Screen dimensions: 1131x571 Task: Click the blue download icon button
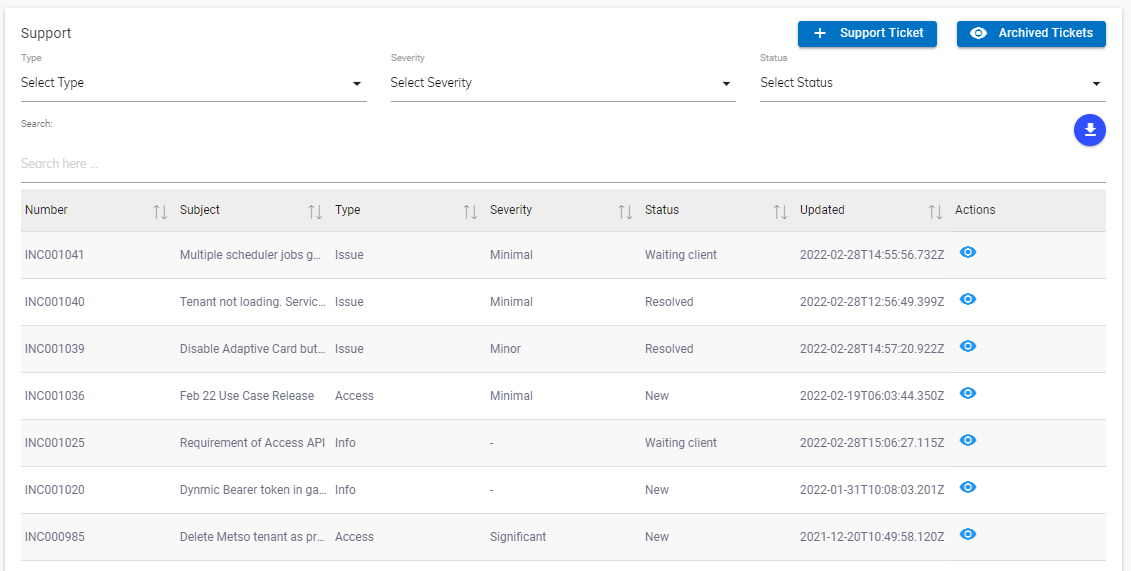[x=1089, y=130]
